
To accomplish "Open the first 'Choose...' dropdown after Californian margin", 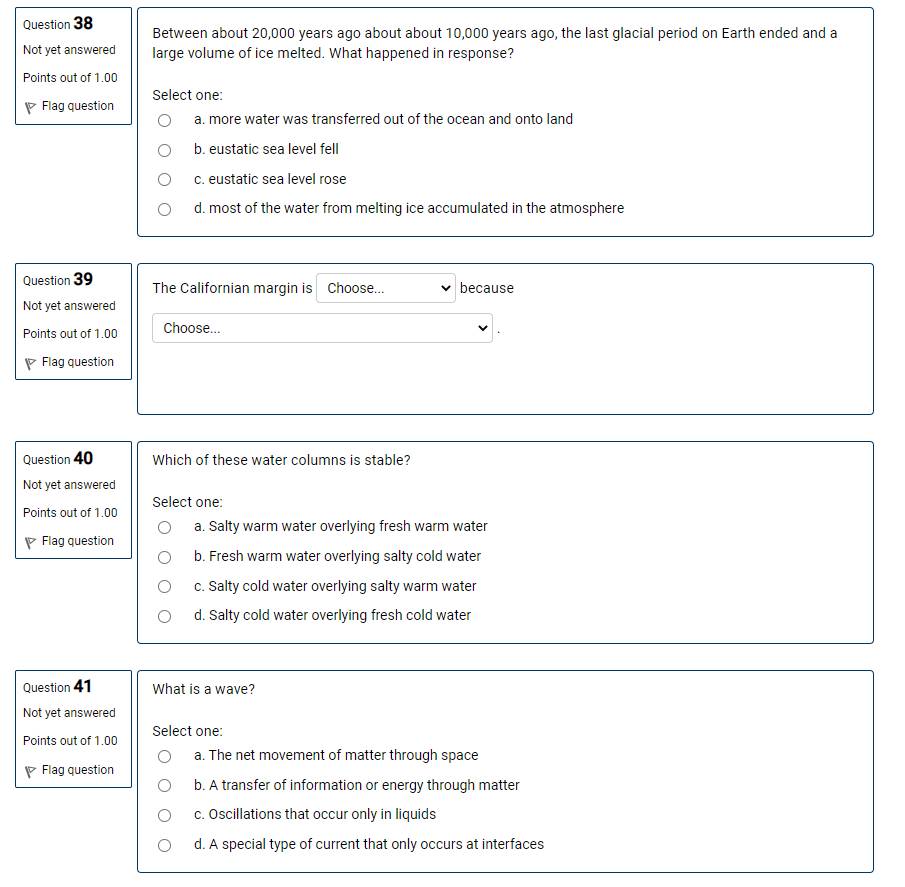I will pyautogui.click(x=386, y=288).
